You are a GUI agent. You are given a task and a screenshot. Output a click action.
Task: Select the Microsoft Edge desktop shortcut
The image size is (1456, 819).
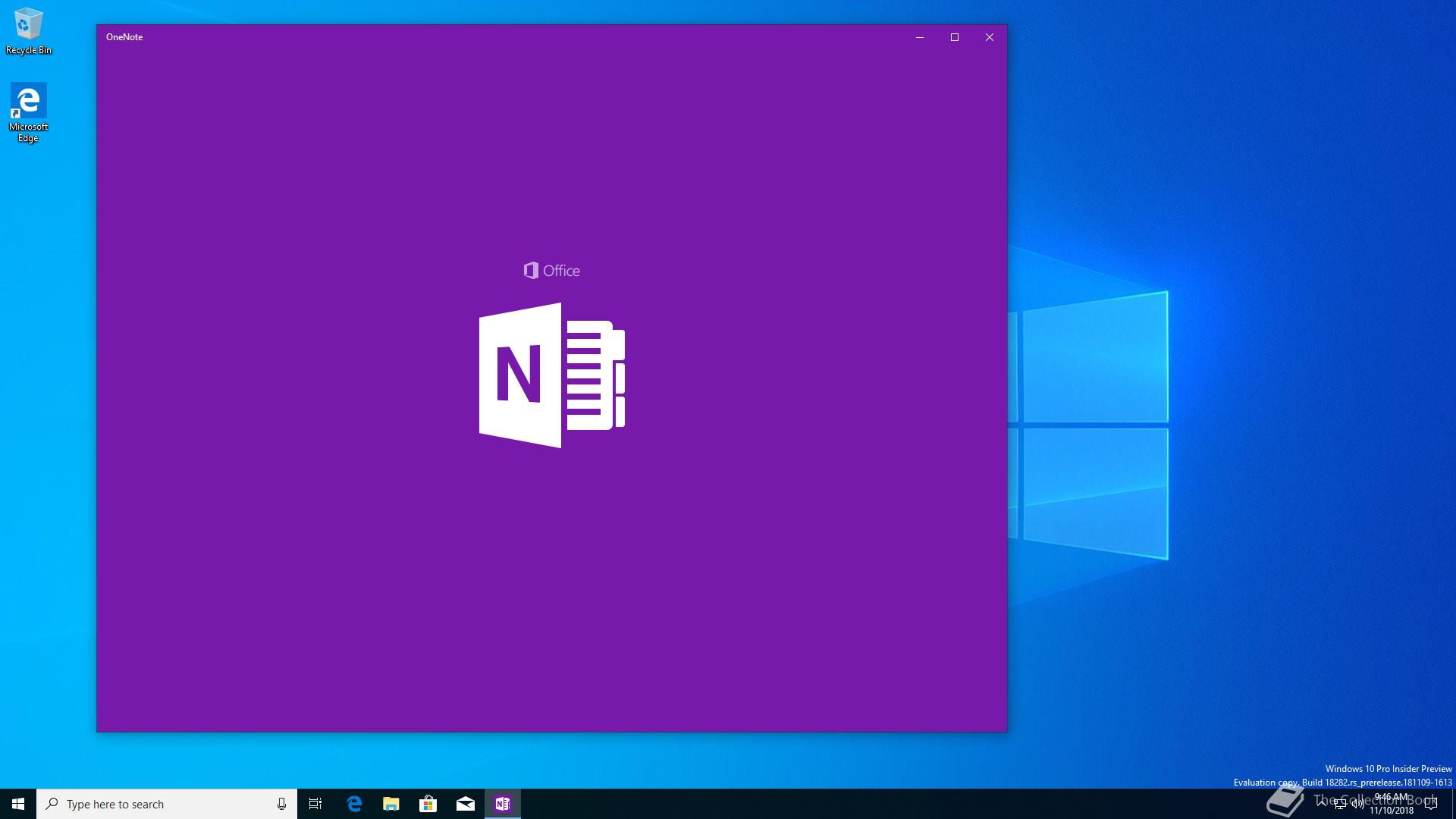(x=28, y=113)
